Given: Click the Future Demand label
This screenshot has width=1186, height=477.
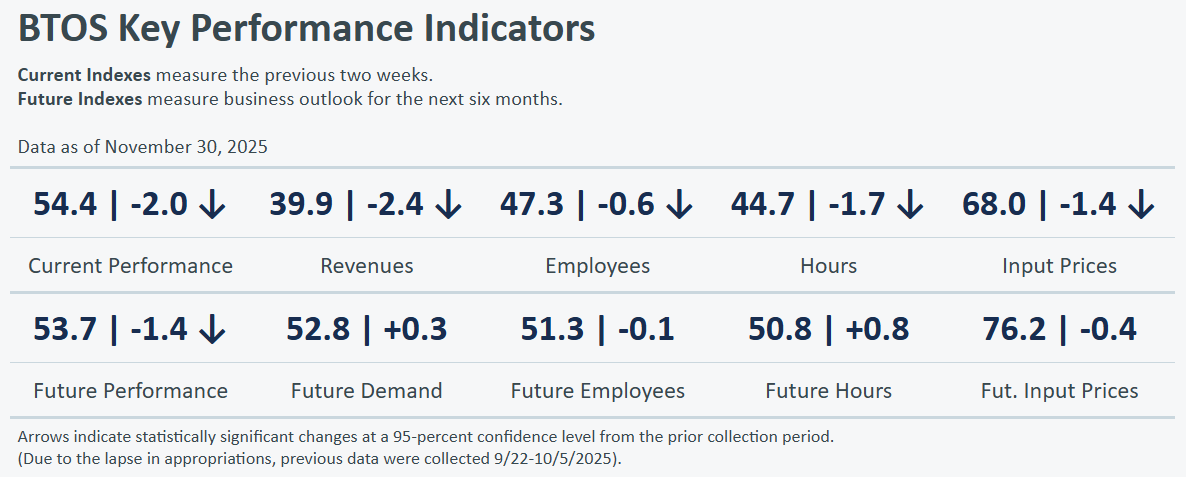Looking at the screenshot, I should [x=367, y=391].
